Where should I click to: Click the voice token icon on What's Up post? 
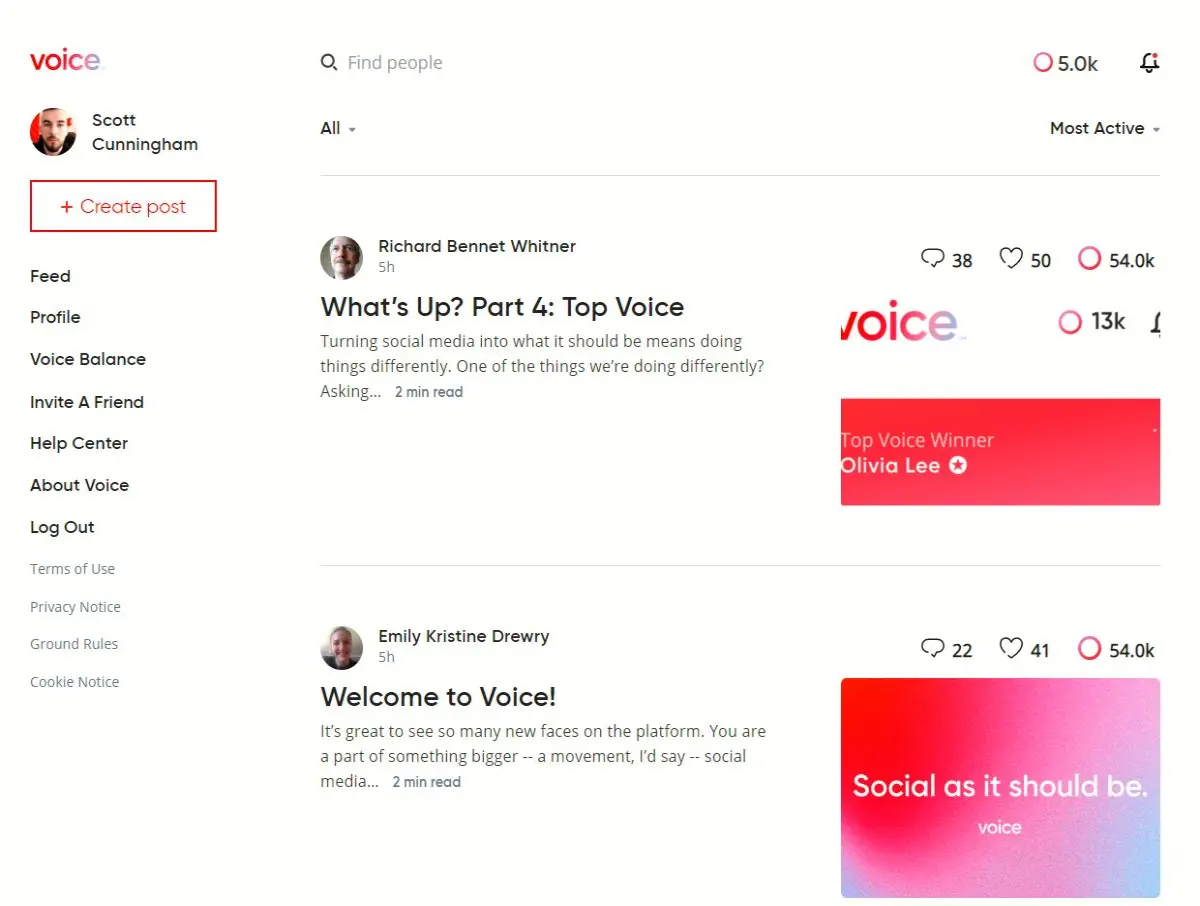[1089, 259]
